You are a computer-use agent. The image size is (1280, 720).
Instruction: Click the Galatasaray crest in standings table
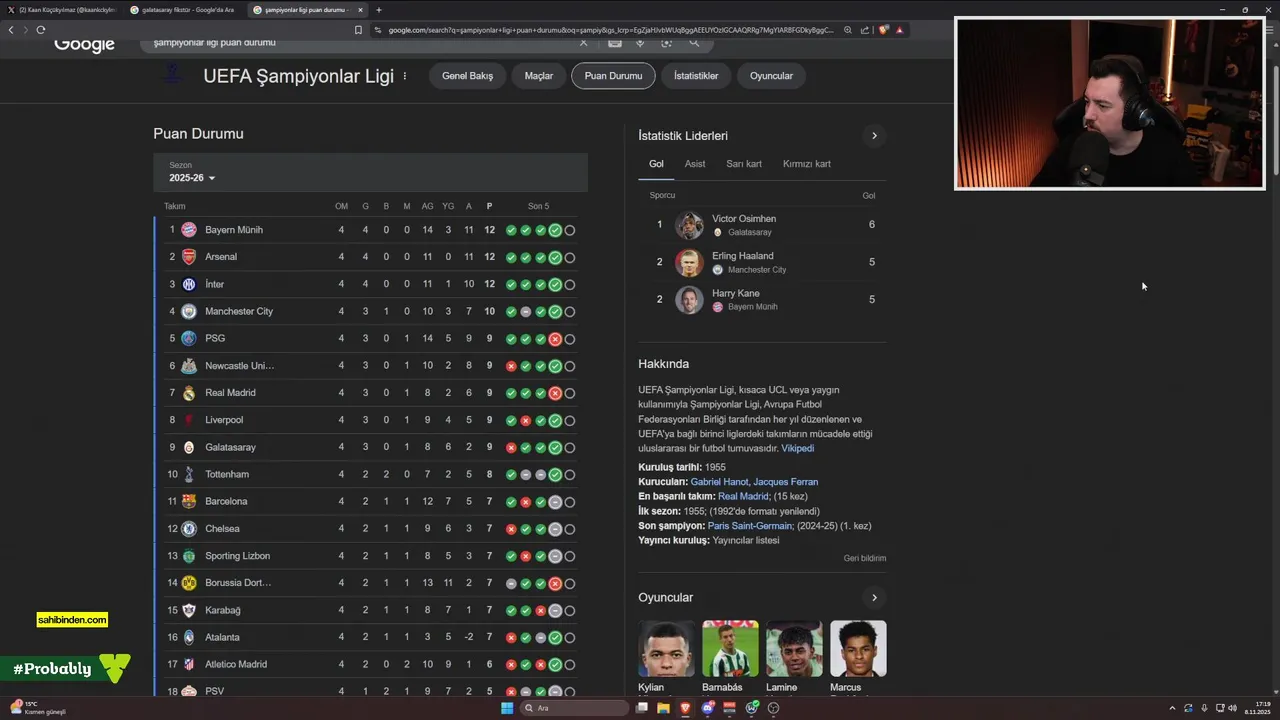click(x=189, y=447)
